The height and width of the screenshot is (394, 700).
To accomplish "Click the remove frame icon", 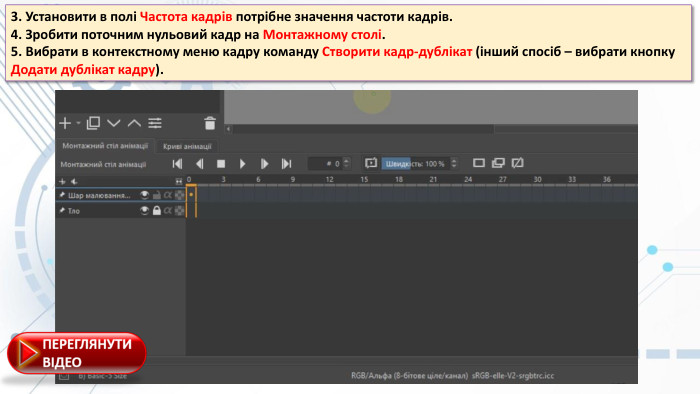I will 517,163.
